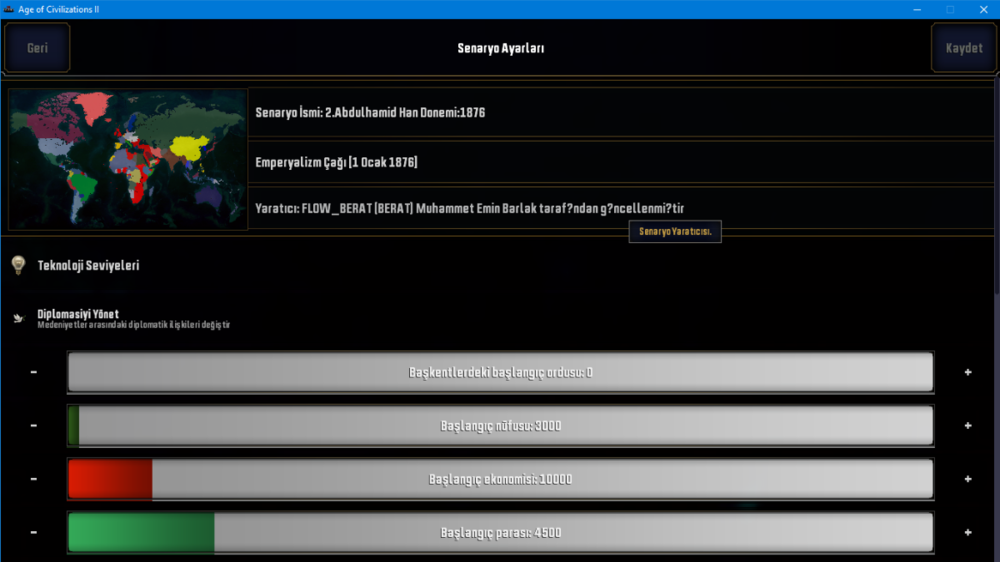Adjust the Başkentlerdeki başlangıç ordusu slider
This screenshot has height=562, width=1000.
(501, 372)
